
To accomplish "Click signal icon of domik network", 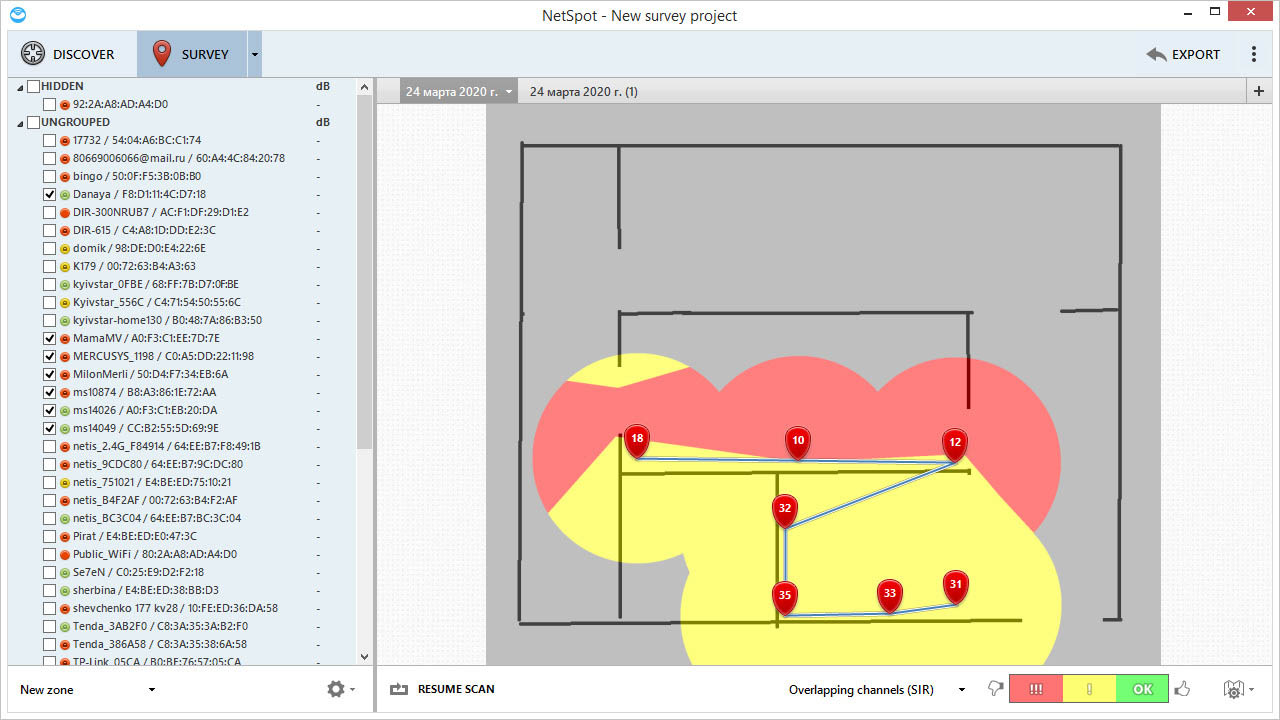I will tap(64, 248).
